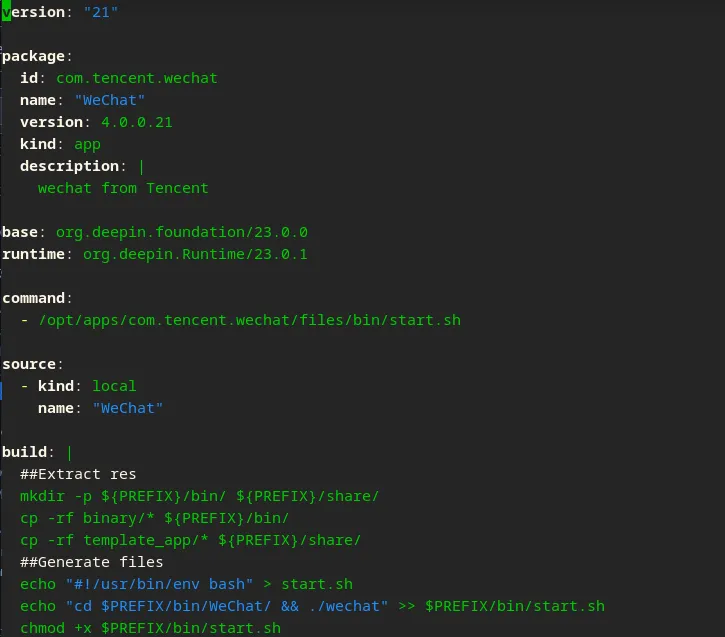
Task: Click the source name value "WeChat"
Action: (128, 408)
